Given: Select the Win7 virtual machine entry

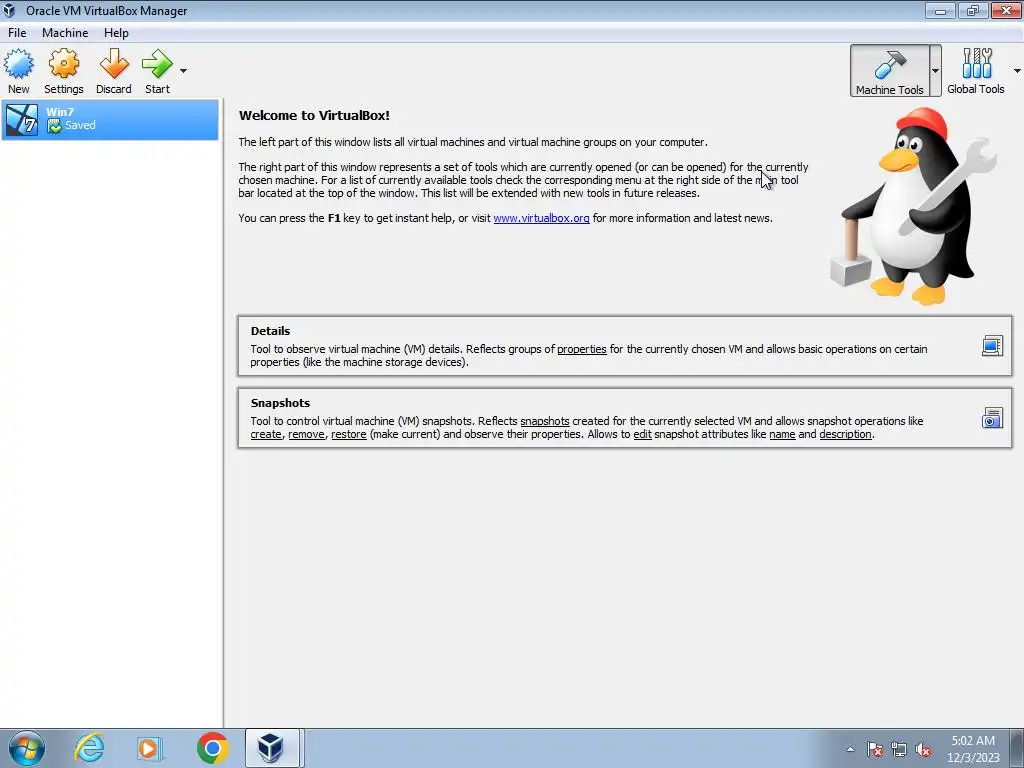Looking at the screenshot, I should point(110,120).
